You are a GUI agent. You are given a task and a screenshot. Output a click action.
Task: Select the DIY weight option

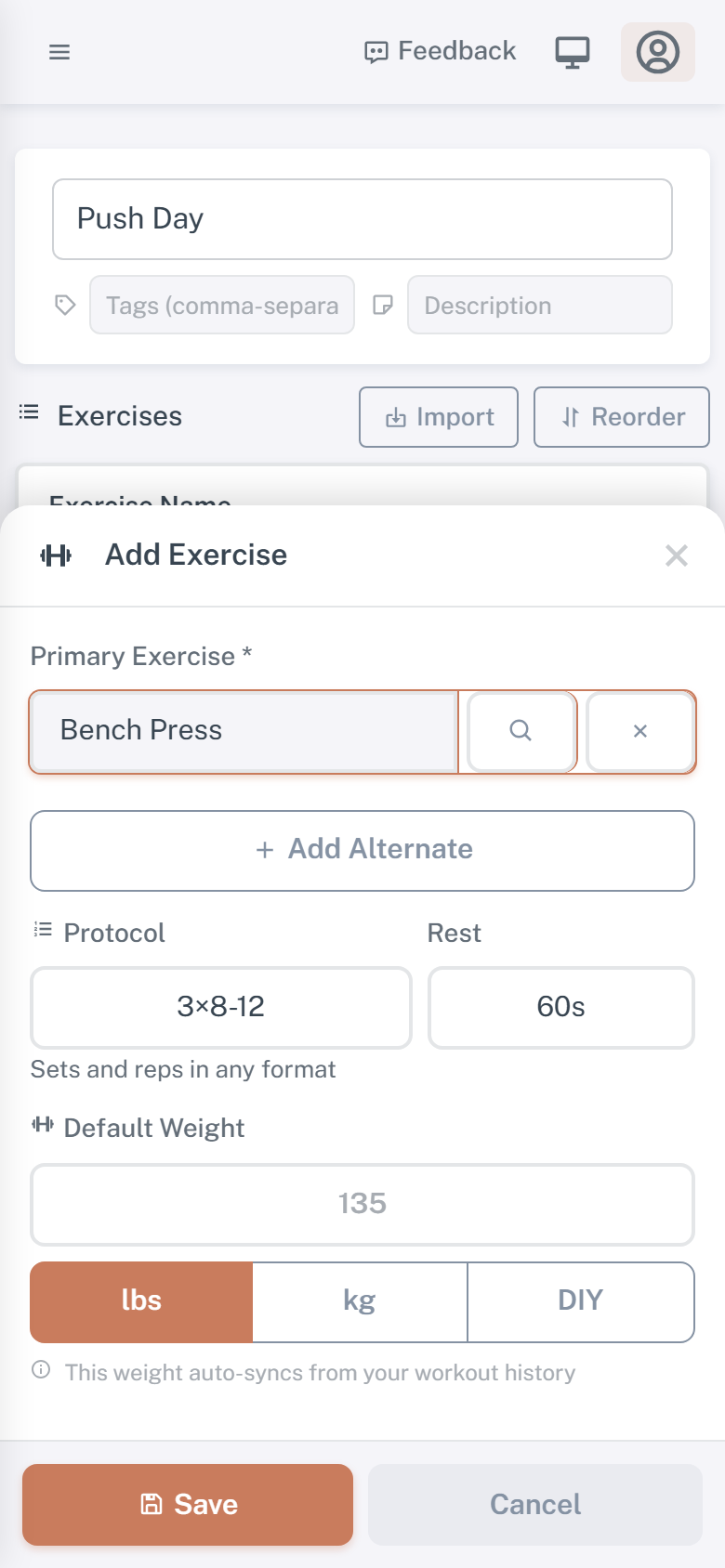(580, 1301)
